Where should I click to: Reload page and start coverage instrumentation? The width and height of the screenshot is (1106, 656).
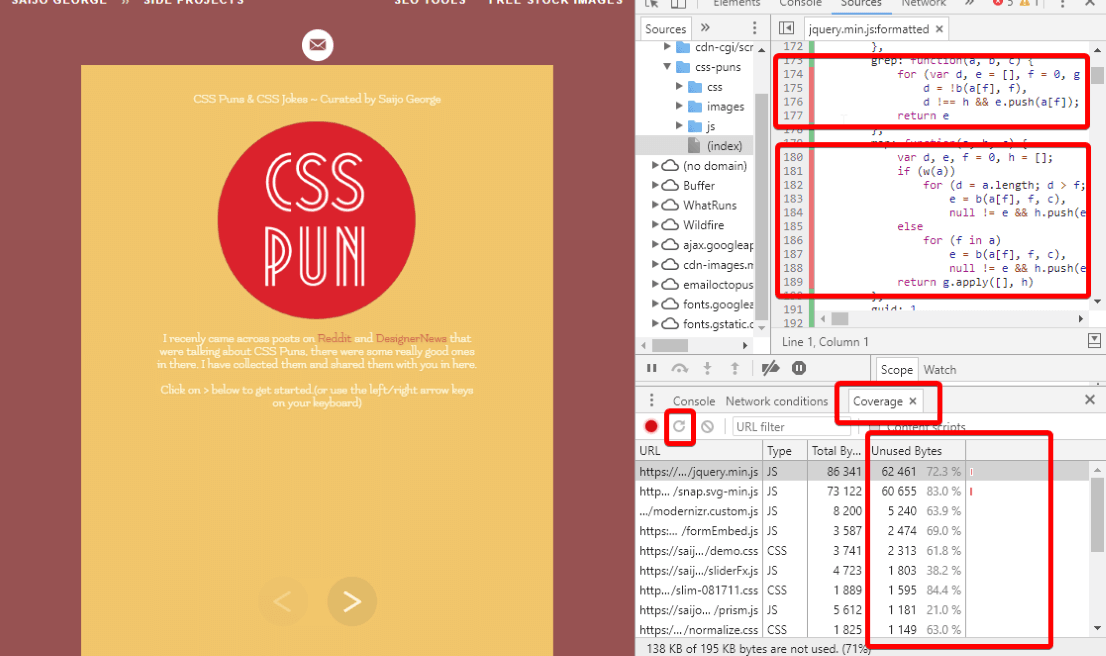(679, 426)
